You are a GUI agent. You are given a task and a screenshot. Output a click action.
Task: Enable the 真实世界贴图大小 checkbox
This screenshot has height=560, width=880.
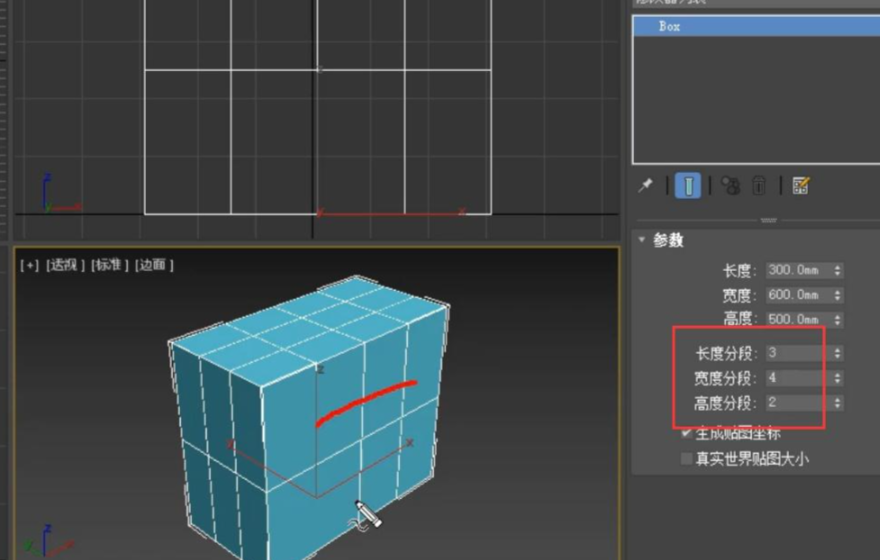686,459
